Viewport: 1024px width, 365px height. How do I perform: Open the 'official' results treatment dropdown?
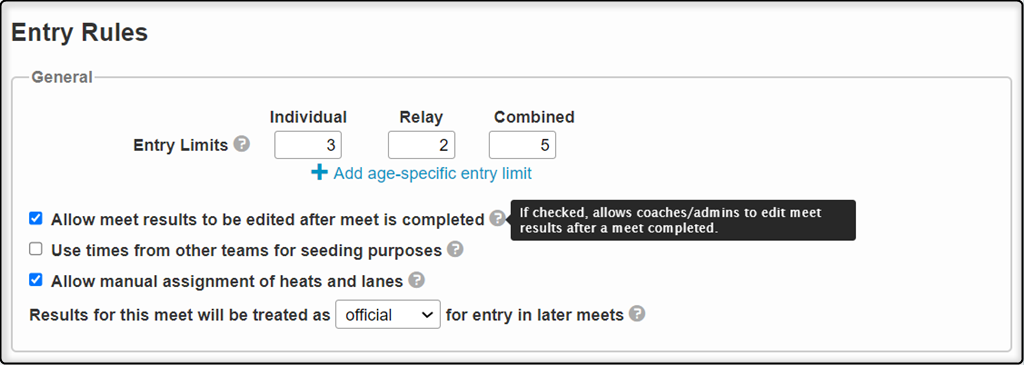point(388,314)
